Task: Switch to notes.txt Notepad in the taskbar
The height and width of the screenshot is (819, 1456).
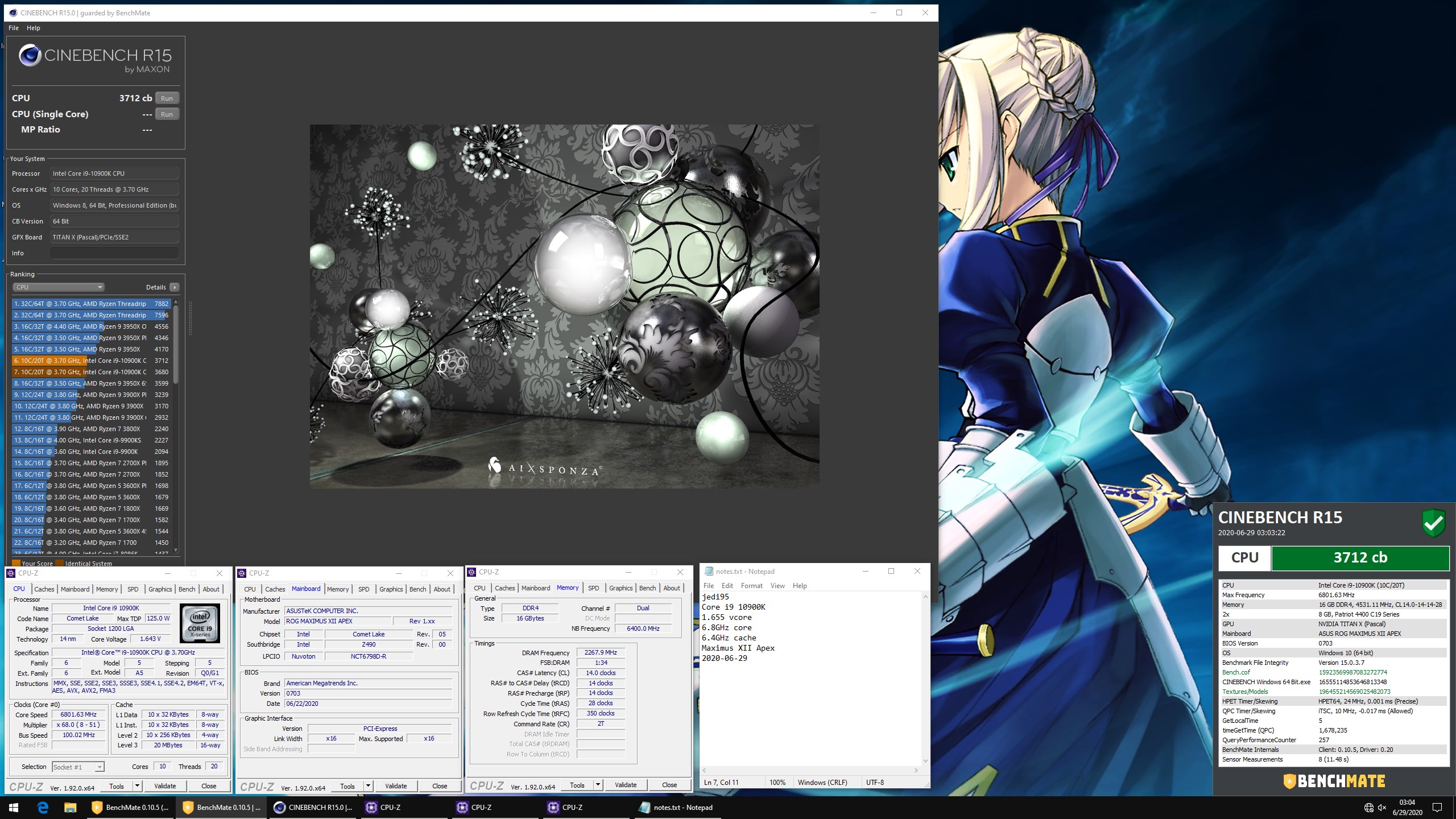Action: point(677,807)
